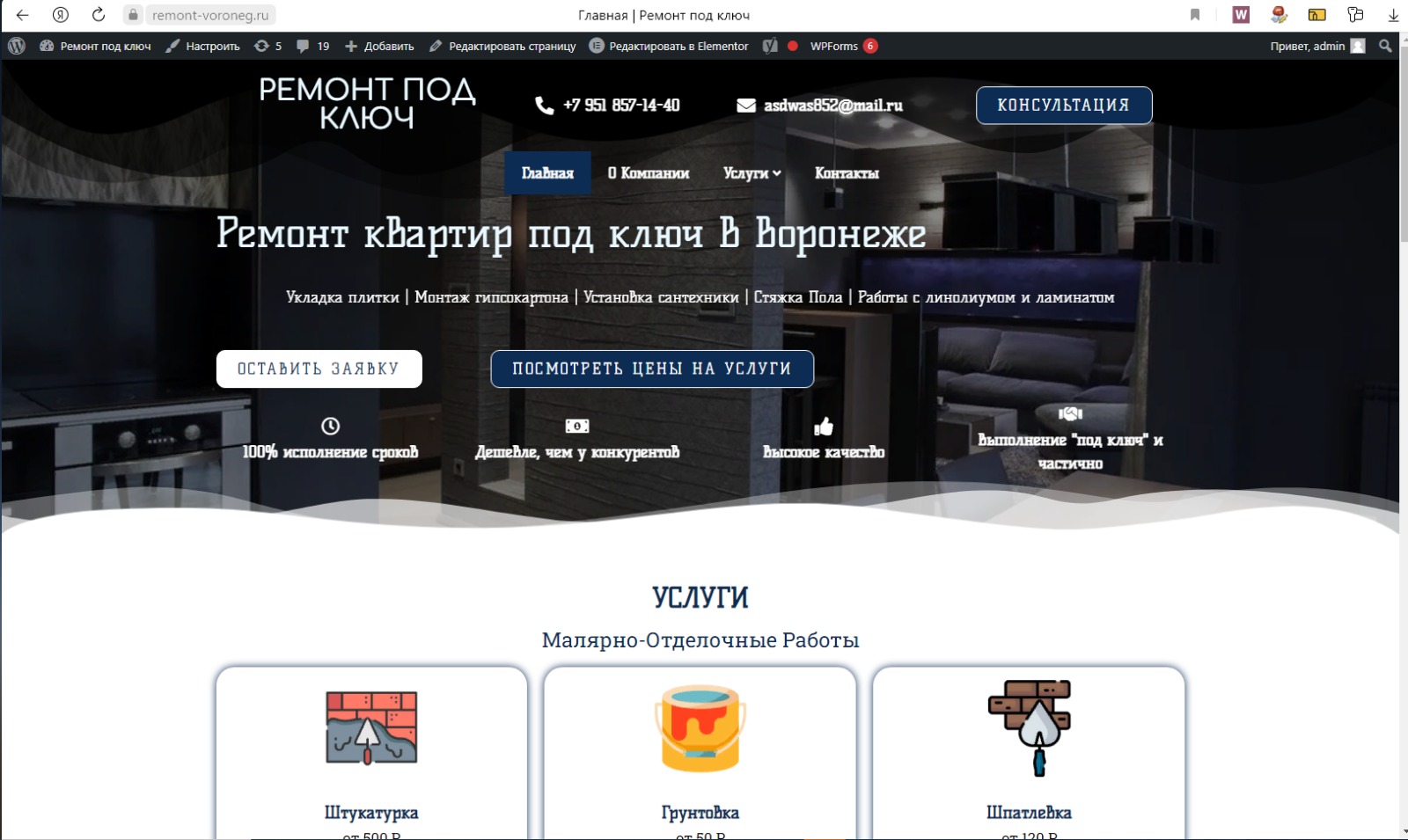
Task: Open WPForms with 6 notifications
Action: [x=843, y=46]
